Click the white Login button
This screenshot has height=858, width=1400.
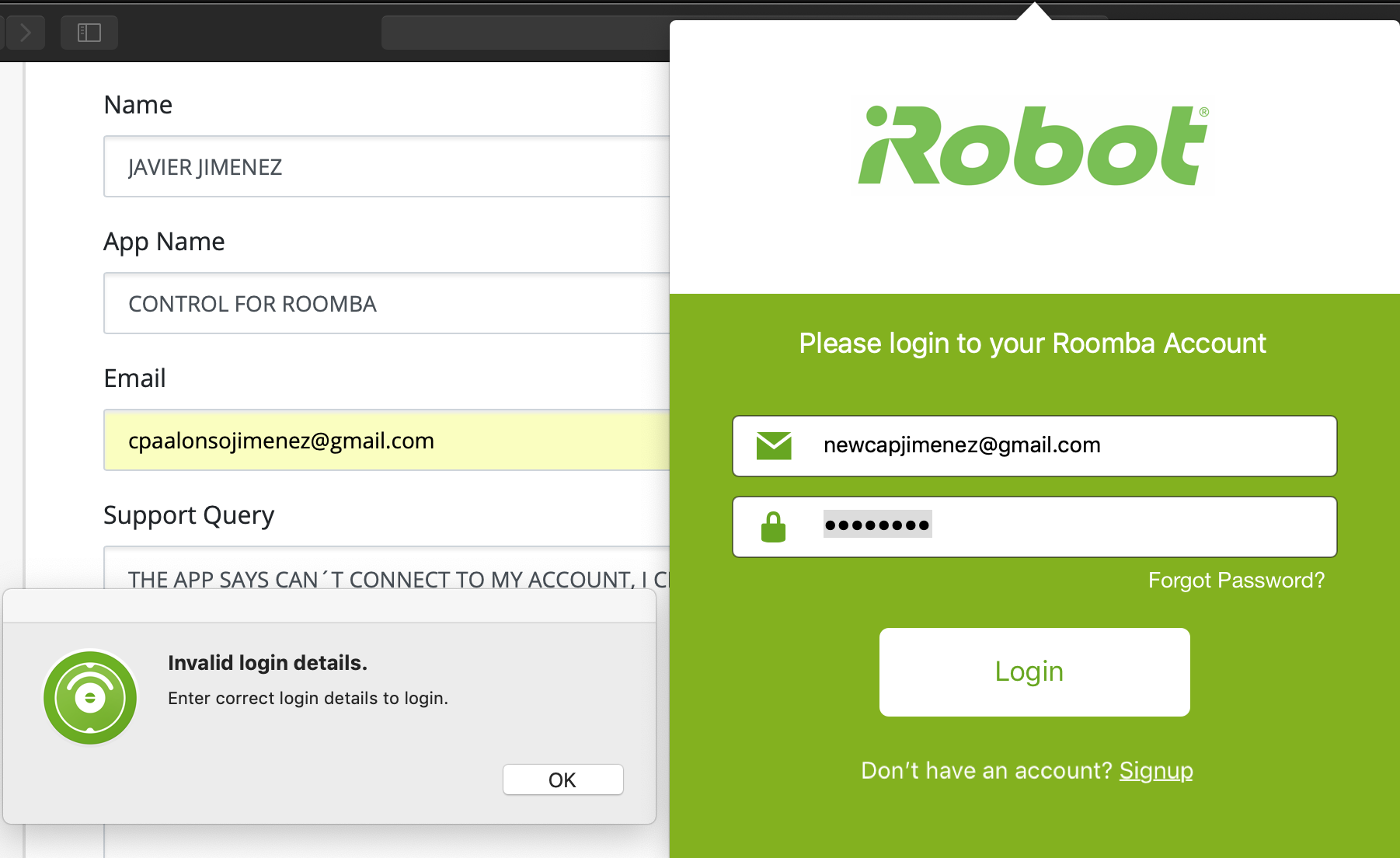tap(1034, 672)
